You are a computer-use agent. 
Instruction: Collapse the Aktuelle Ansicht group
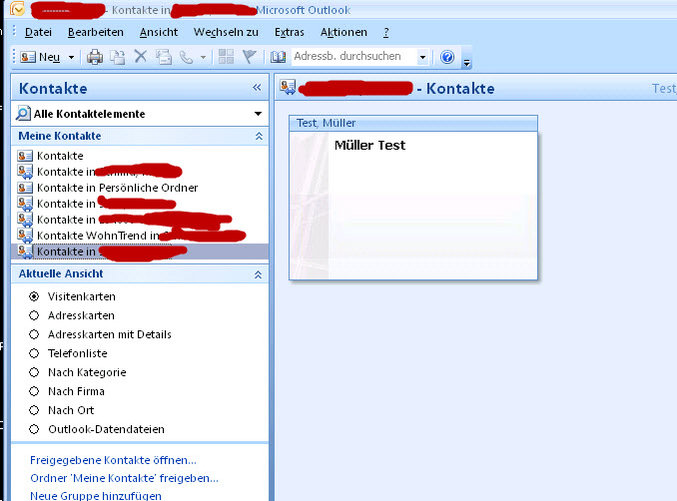tap(258, 275)
